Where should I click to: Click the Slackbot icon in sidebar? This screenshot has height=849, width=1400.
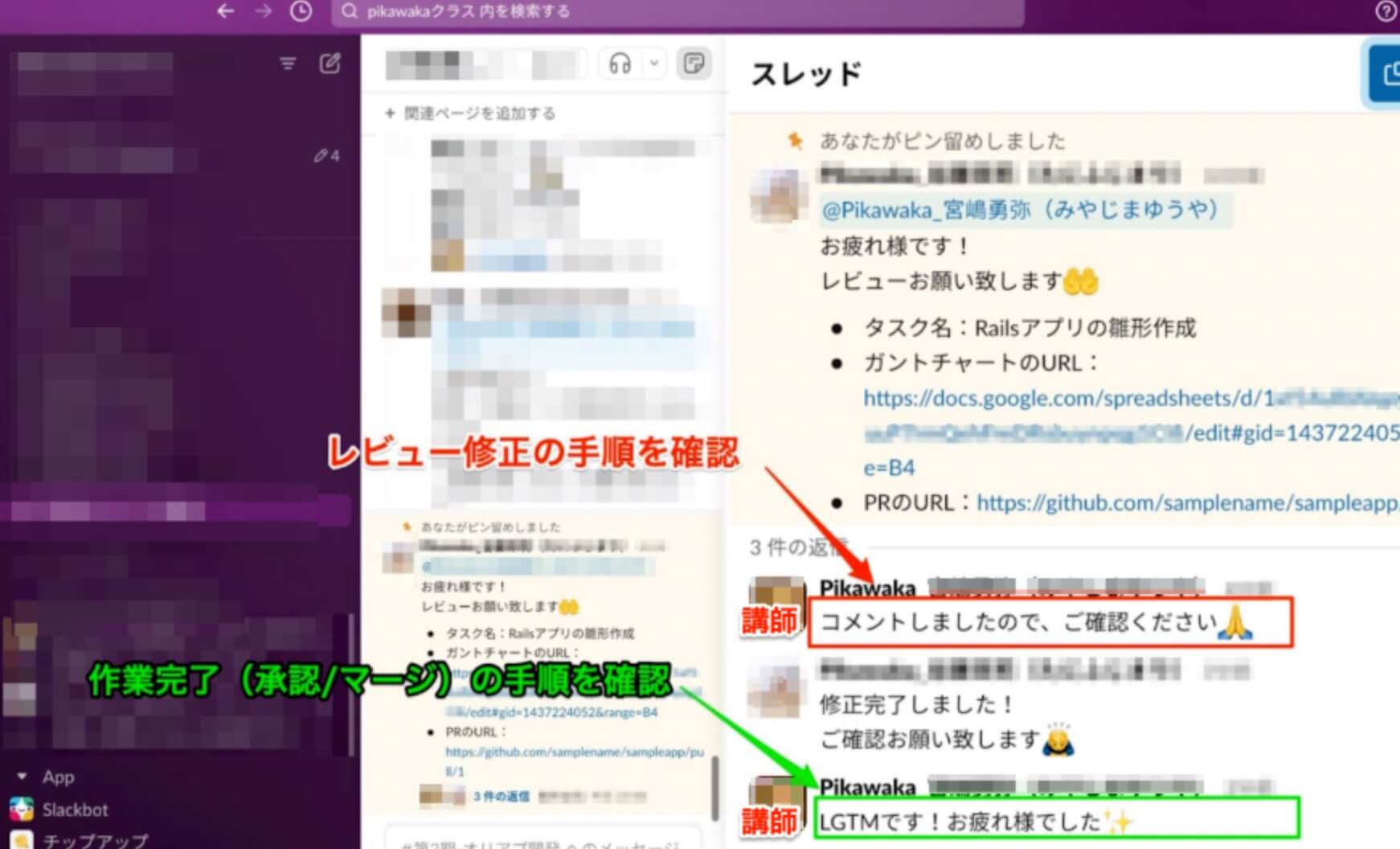point(22,810)
